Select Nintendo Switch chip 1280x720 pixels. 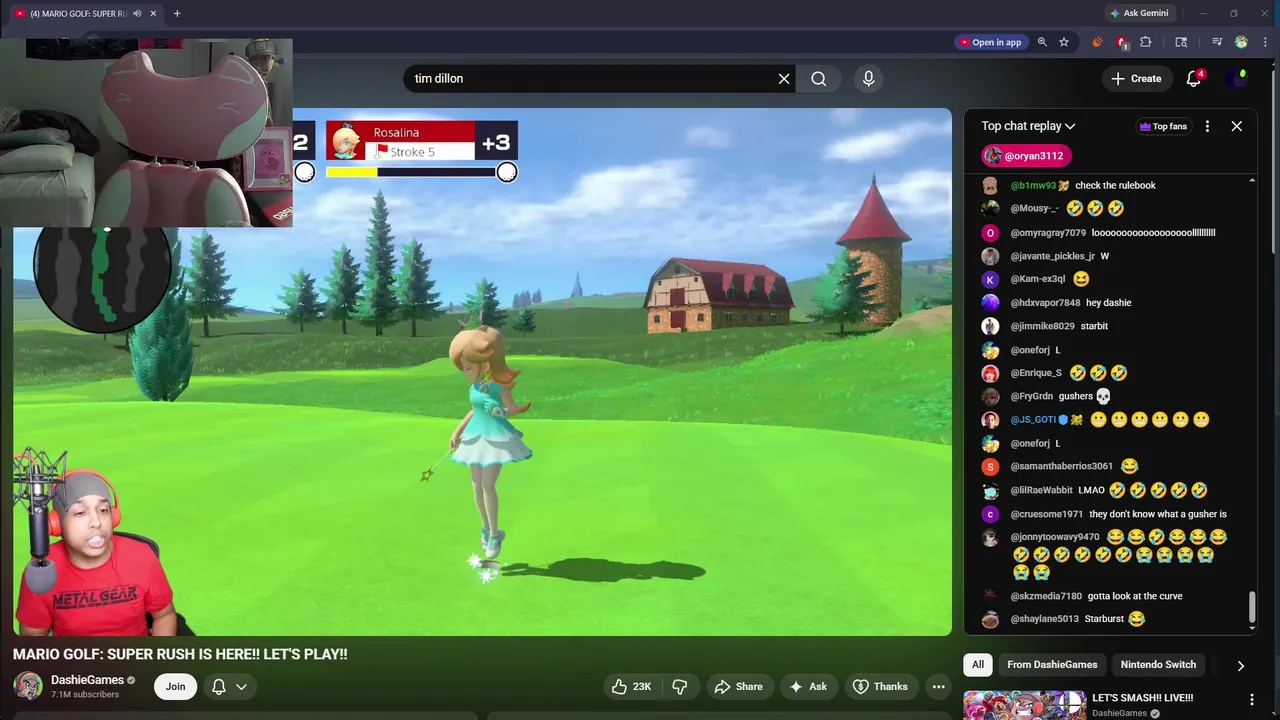1158,665
